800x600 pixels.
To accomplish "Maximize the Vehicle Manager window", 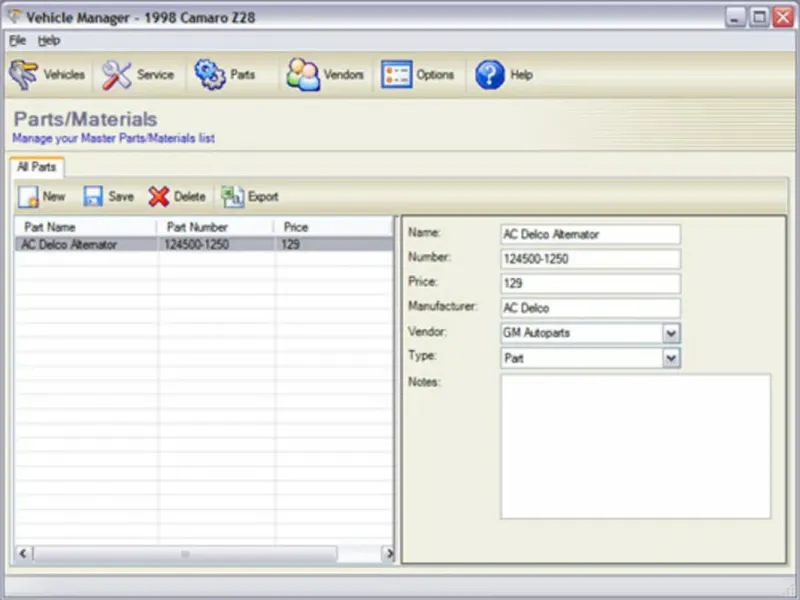I will coord(759,17).
